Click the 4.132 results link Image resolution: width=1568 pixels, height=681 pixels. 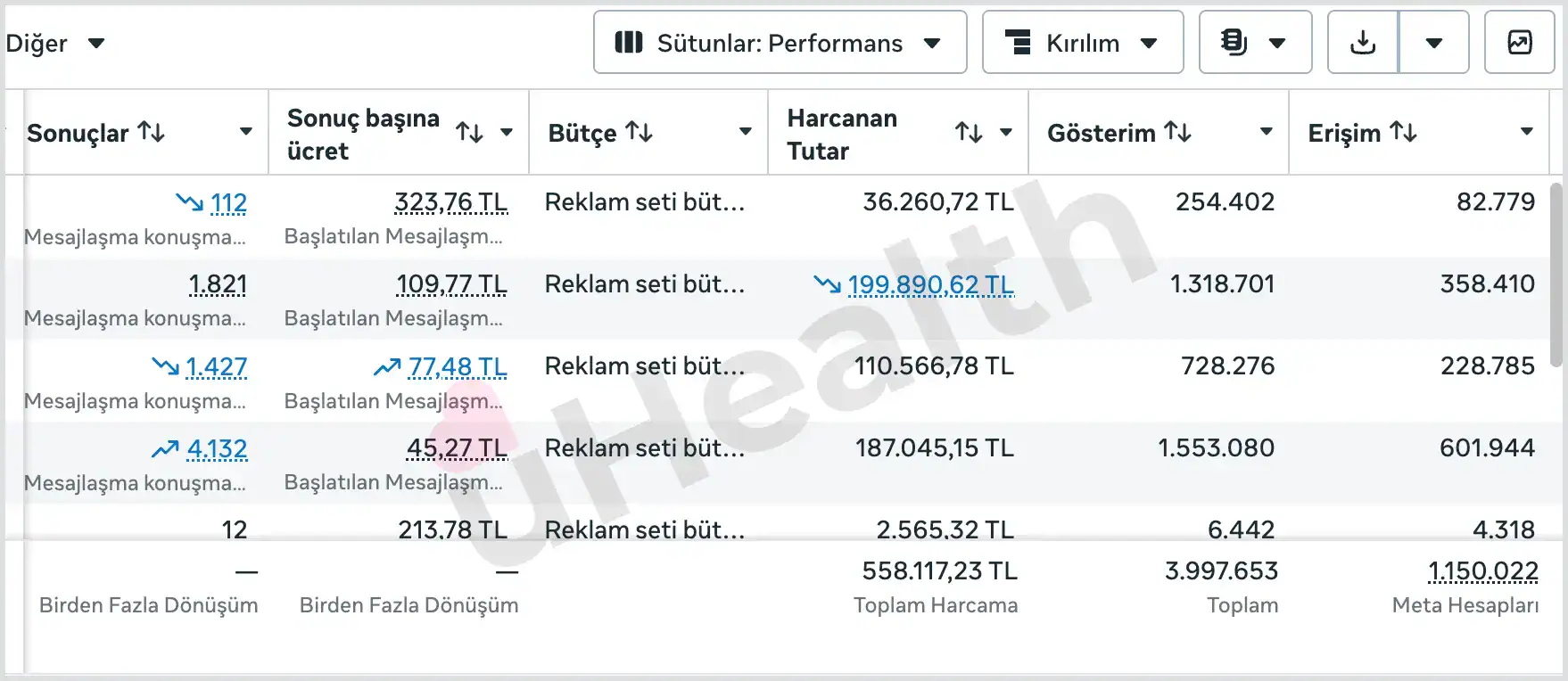[217, 448]
